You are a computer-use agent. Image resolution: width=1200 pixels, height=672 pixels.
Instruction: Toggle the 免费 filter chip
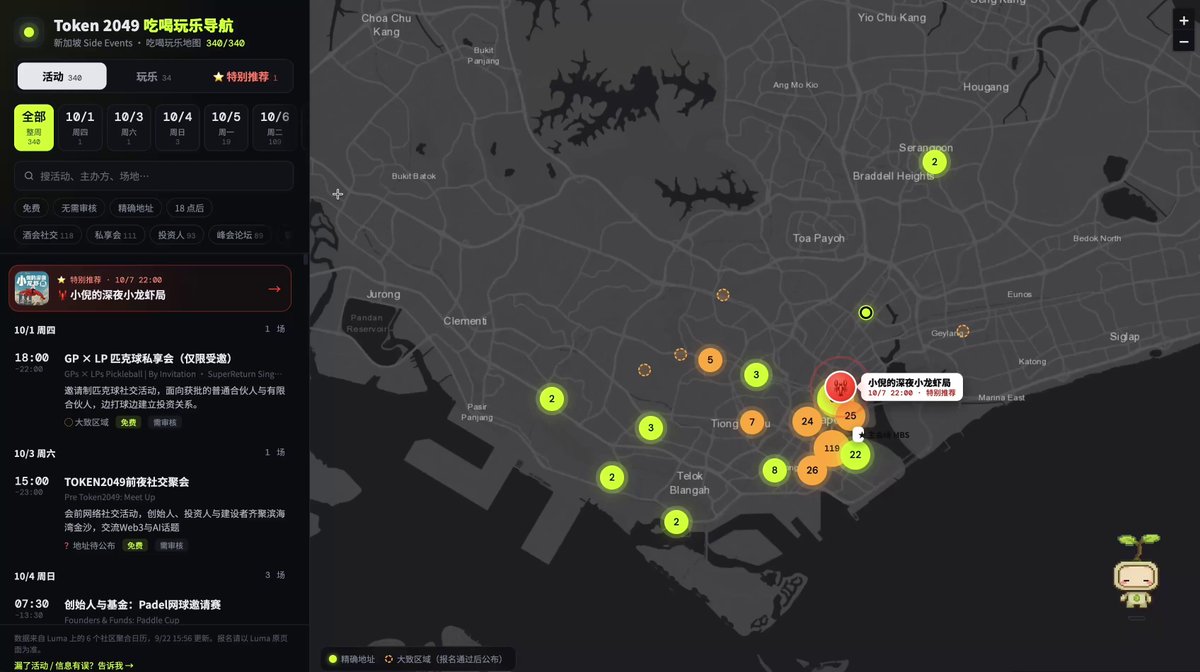(32, 208)
